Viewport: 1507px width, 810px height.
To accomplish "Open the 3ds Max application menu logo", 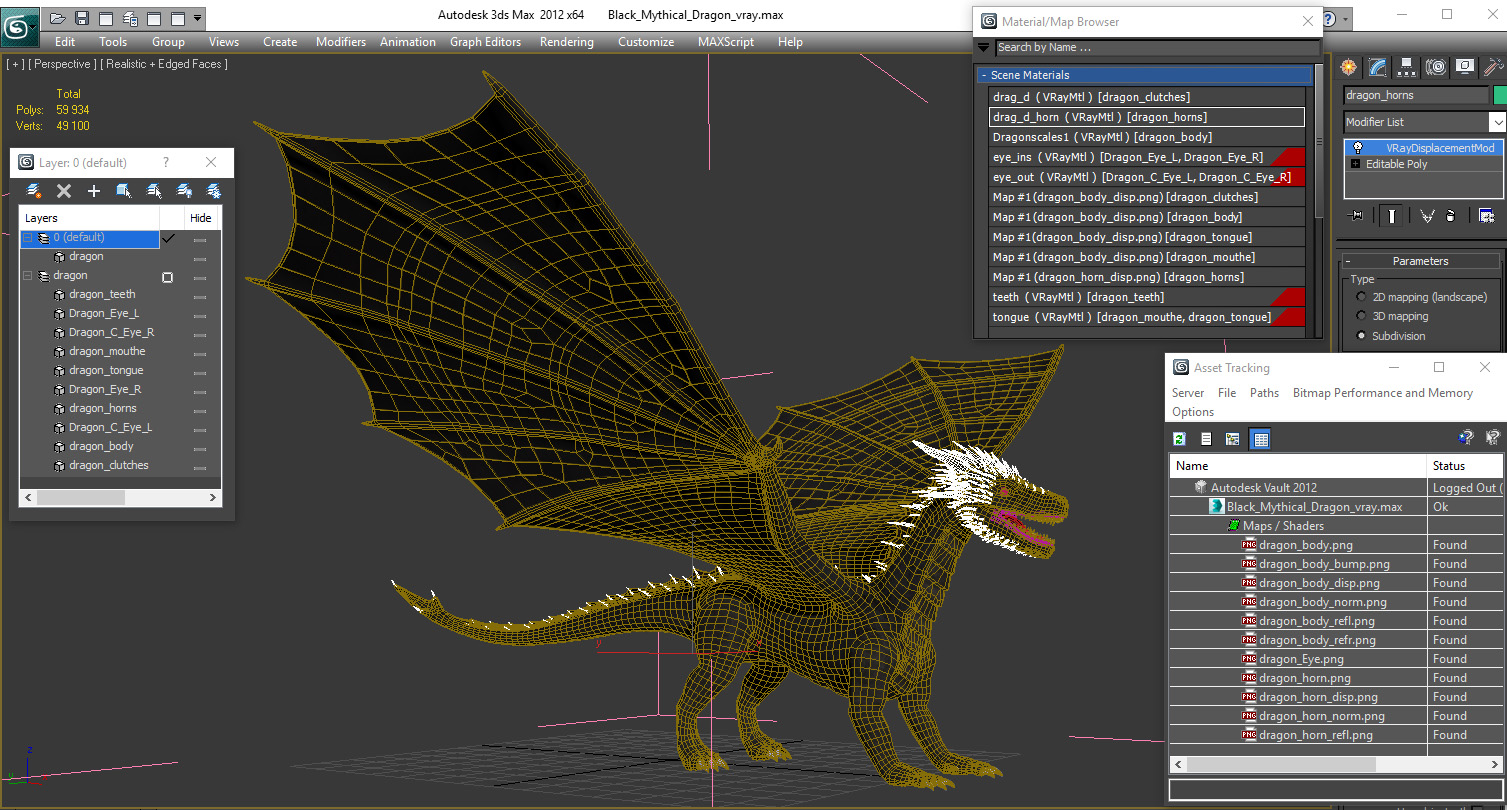I will coord(19,26).
